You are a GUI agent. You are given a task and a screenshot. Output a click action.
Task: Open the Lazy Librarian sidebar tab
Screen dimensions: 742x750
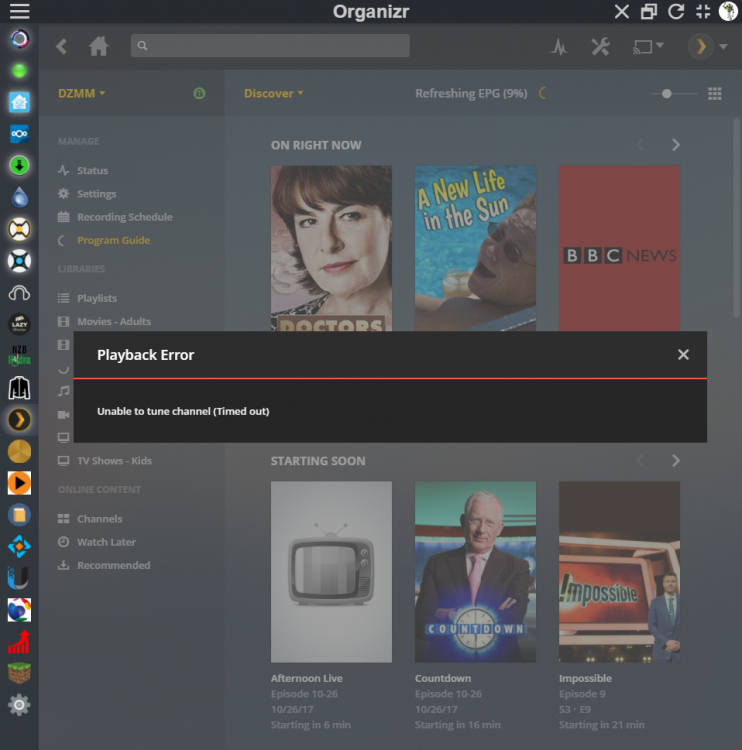coord(19,324)
